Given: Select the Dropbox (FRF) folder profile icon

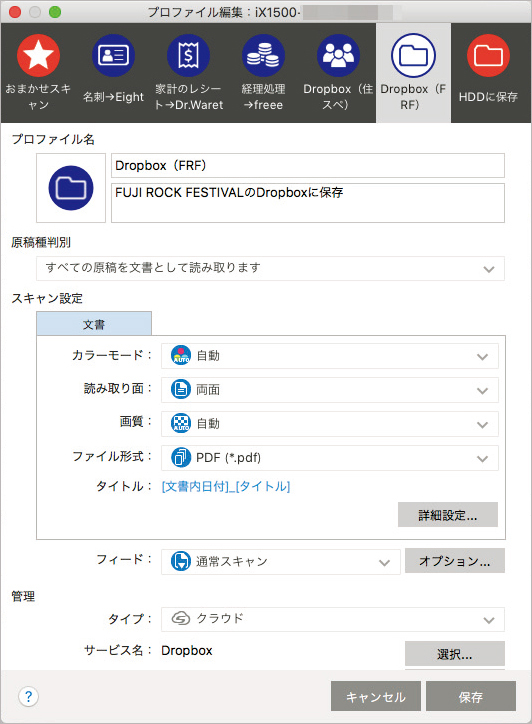Looking at the screenshot, I should click(x=413, y=55).
